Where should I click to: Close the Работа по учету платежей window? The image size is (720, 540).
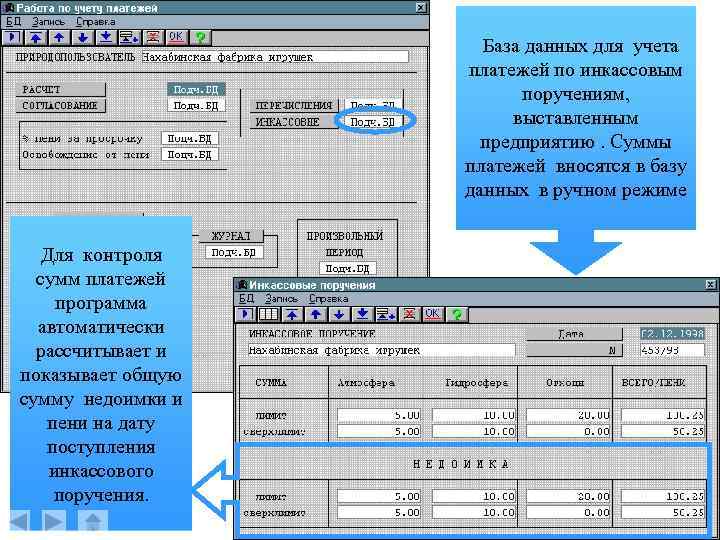[x=421, y=7]
